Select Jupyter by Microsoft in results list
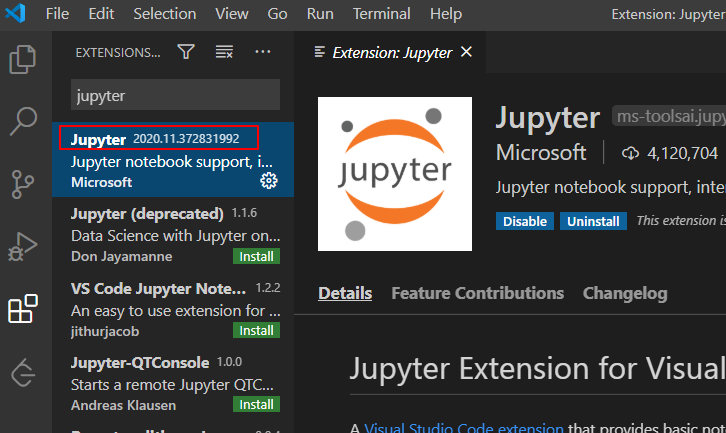Image resolution: width=726 pixels, height=433 pixels. [173, 160]
